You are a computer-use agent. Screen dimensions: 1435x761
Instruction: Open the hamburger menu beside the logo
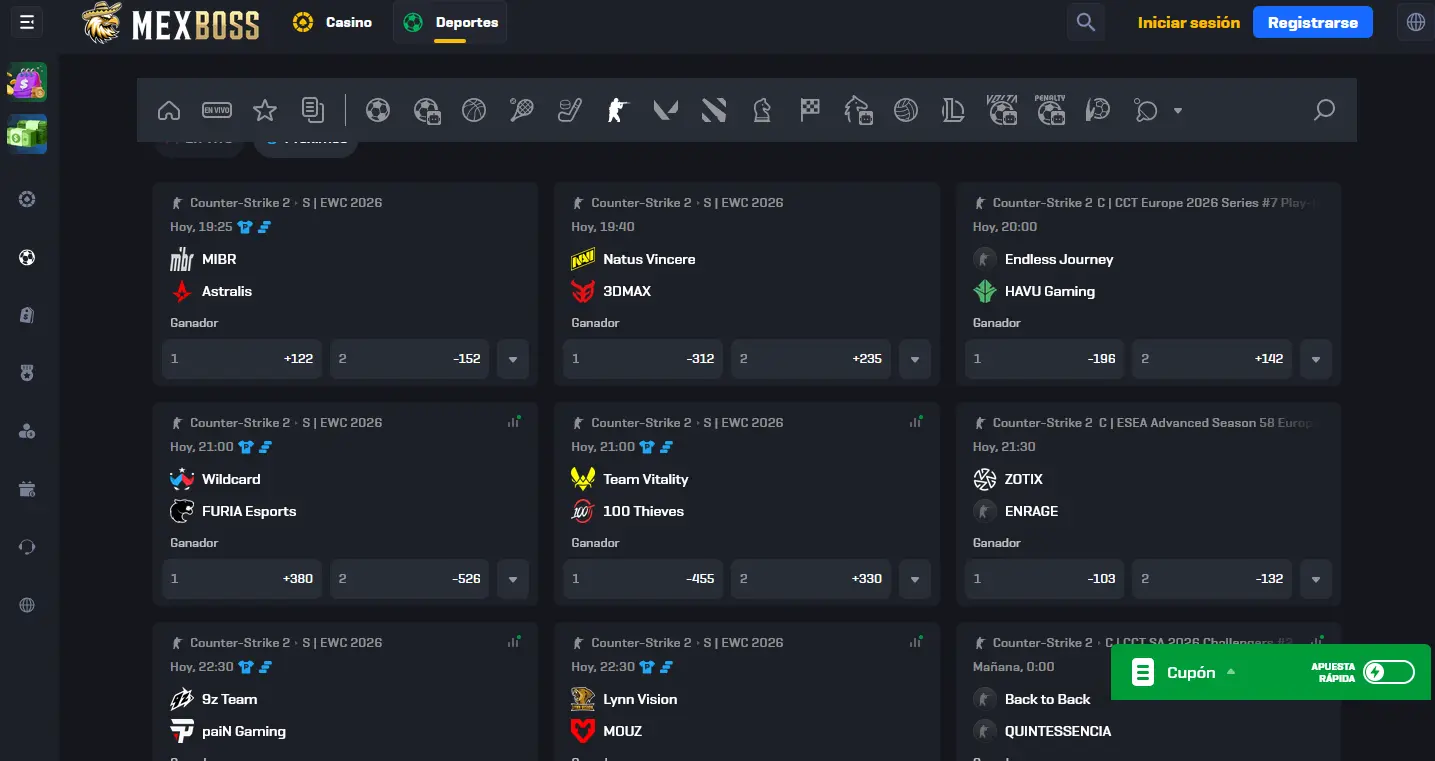point(27,22)
